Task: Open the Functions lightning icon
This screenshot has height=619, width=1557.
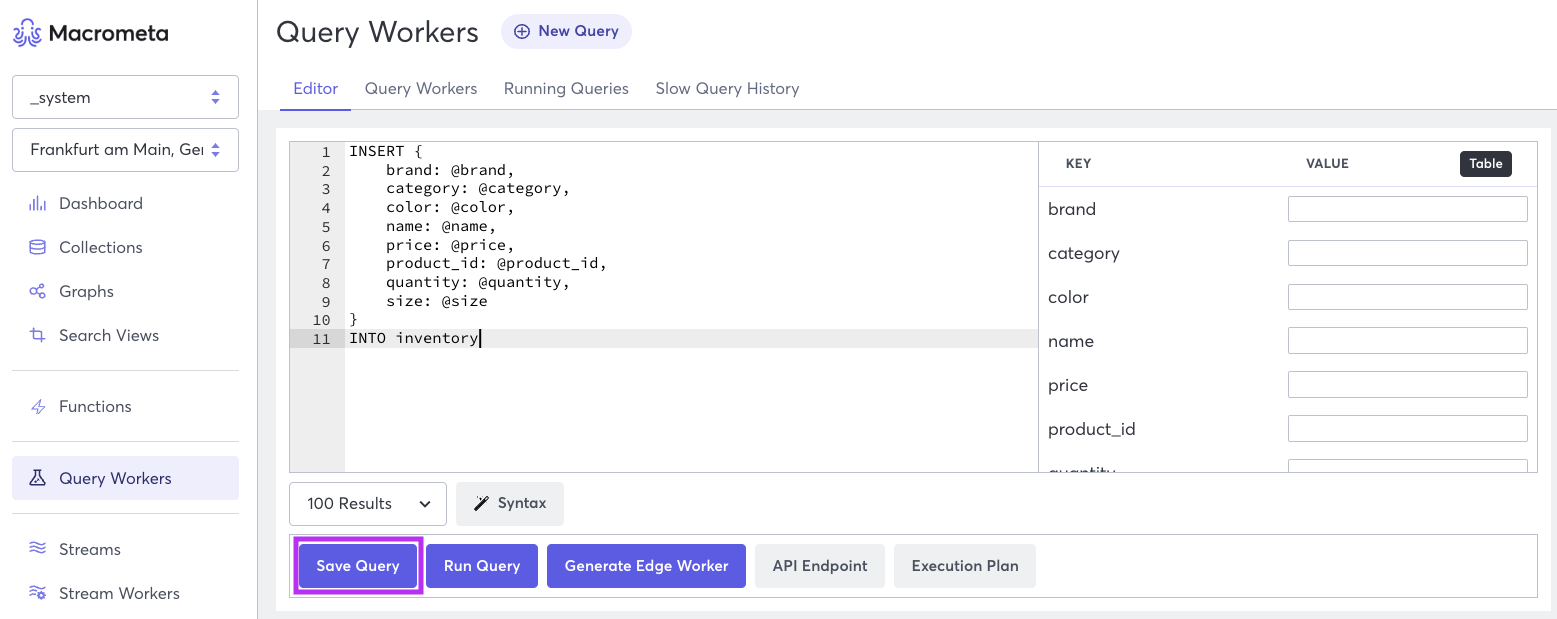Action: pos(37,406)
